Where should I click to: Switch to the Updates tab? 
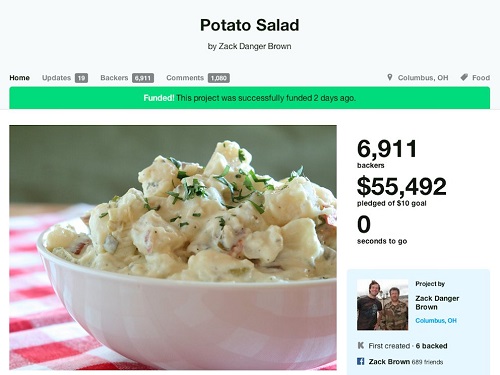pos(56,78)
